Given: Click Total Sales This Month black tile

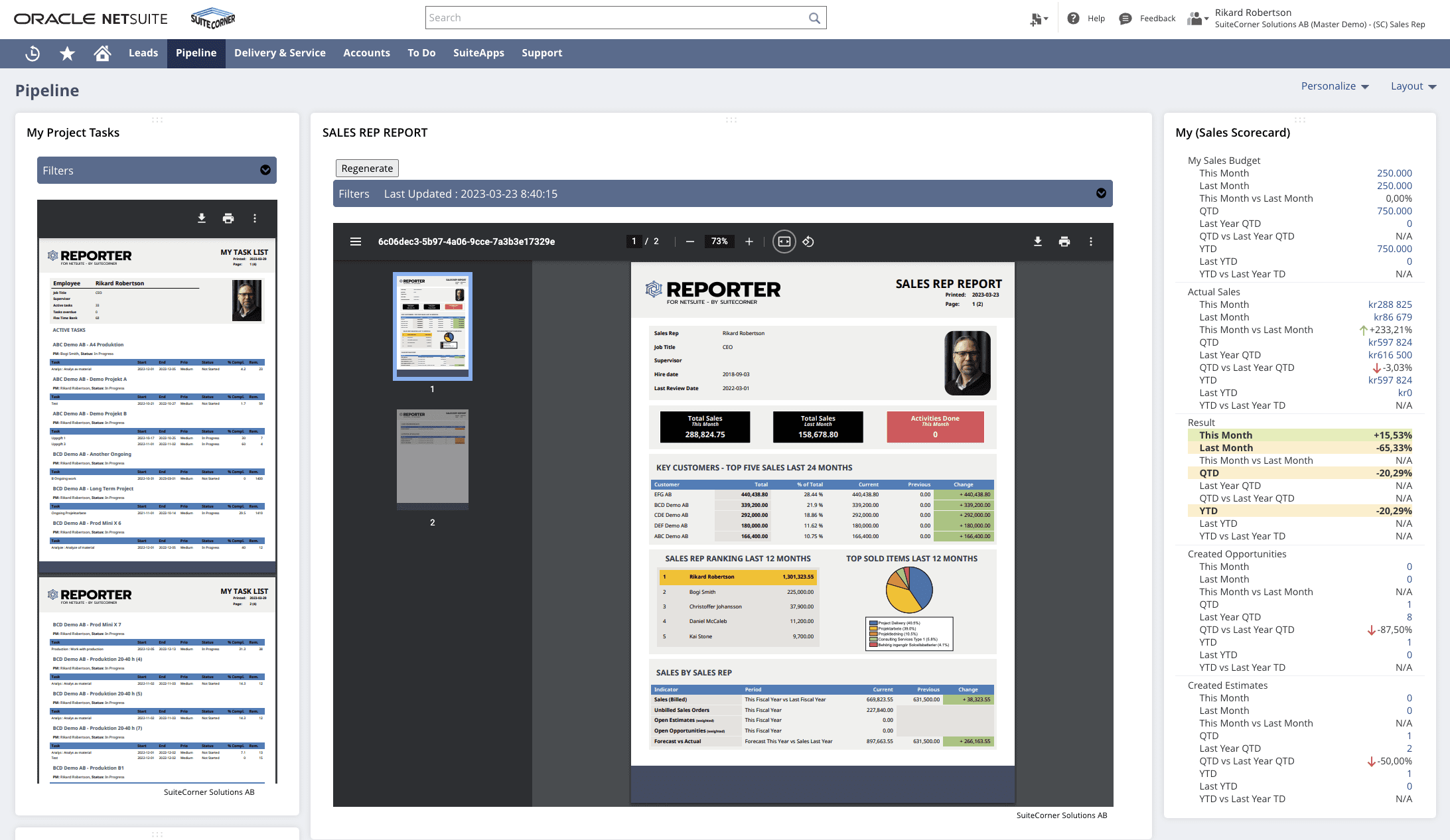Looking at the screenshot, I should 705,427.
